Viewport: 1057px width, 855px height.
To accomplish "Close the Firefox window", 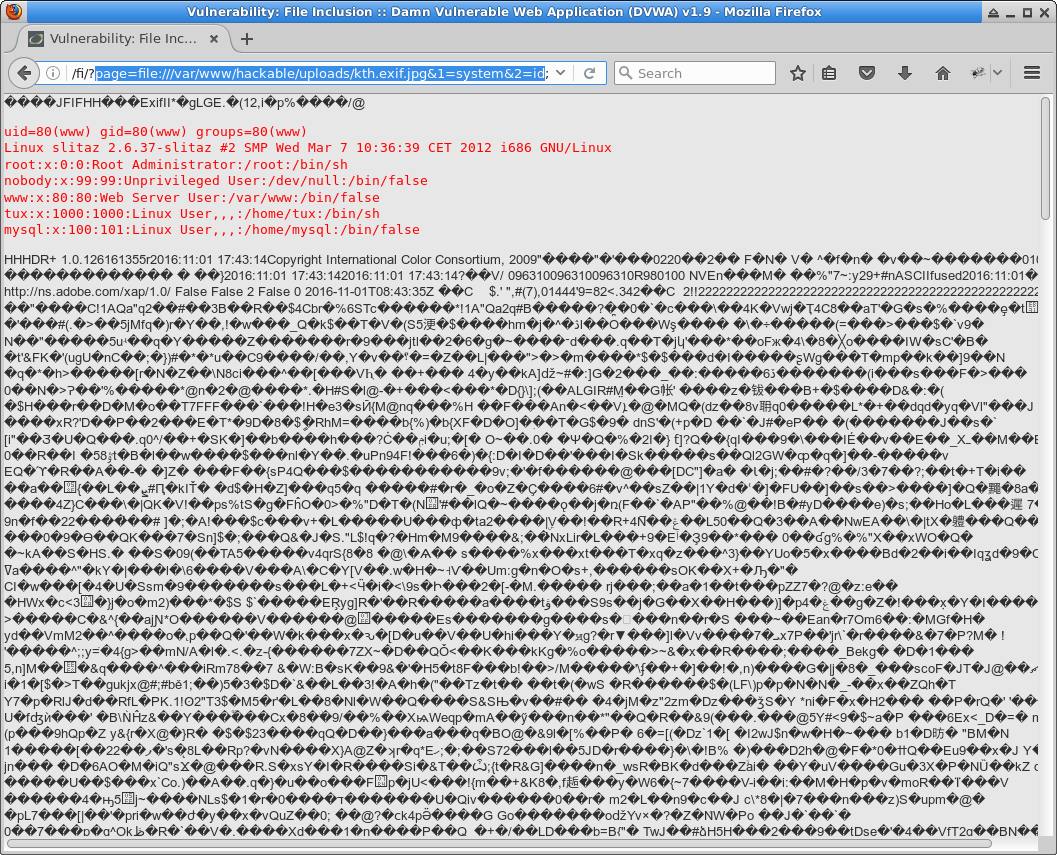I will 1044,12.
